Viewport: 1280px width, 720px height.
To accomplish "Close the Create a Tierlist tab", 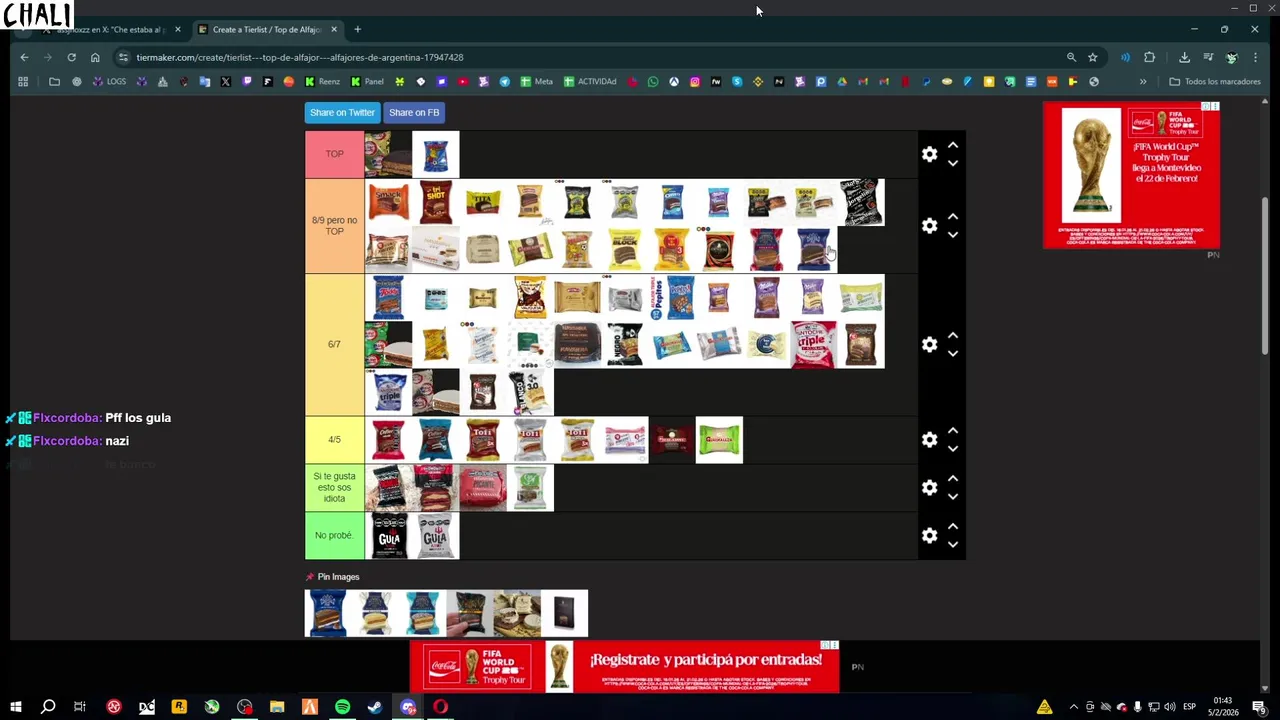I will click(x=334, y=29).
